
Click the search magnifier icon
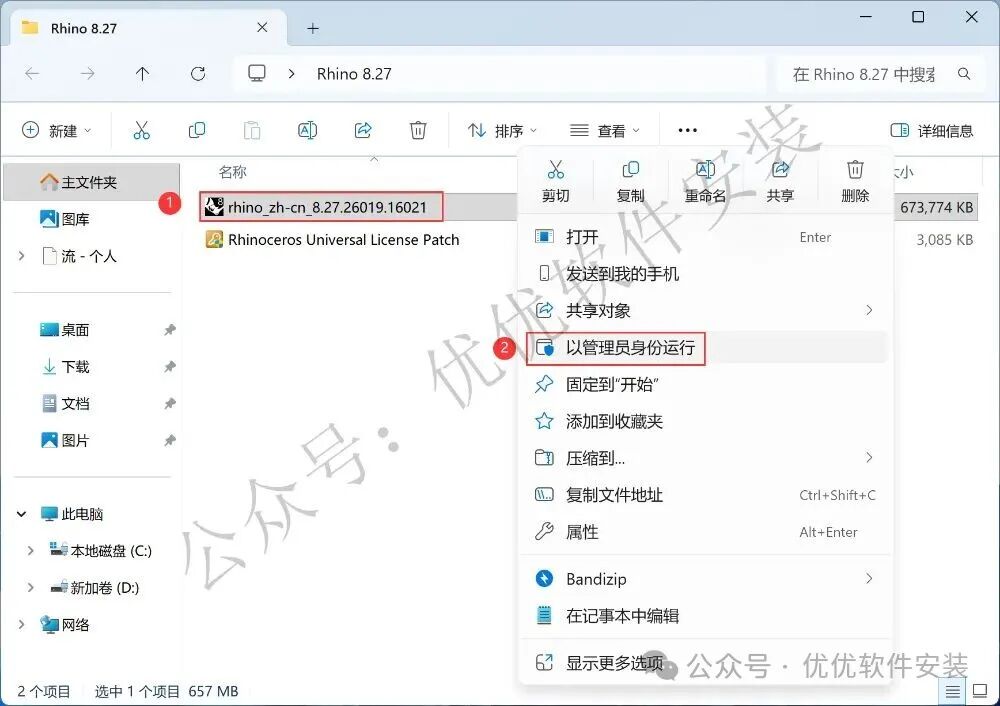[x=964, y=74]
